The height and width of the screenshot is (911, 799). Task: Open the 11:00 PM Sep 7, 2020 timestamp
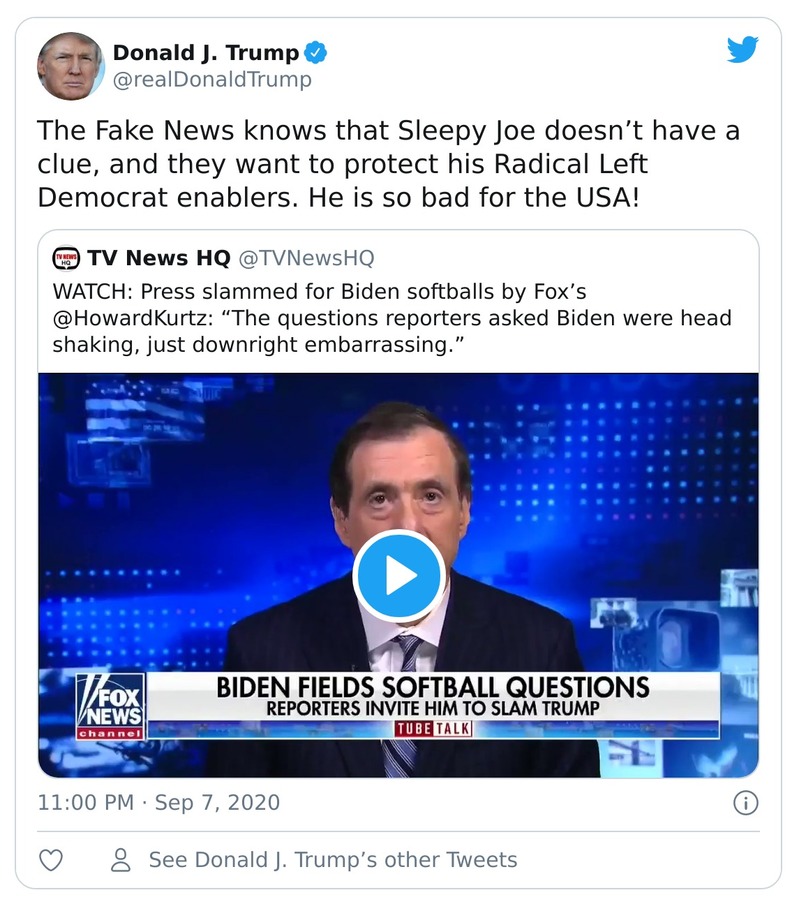point(158,802)
